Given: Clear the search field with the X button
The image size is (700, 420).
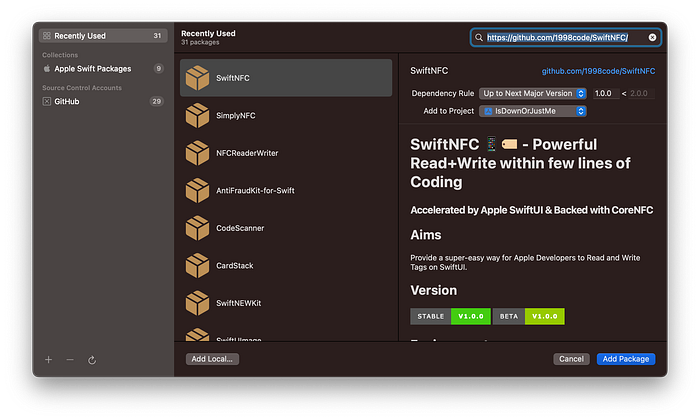Looking at the screenshot, I should pyautogui.click(x=652, y=37).
